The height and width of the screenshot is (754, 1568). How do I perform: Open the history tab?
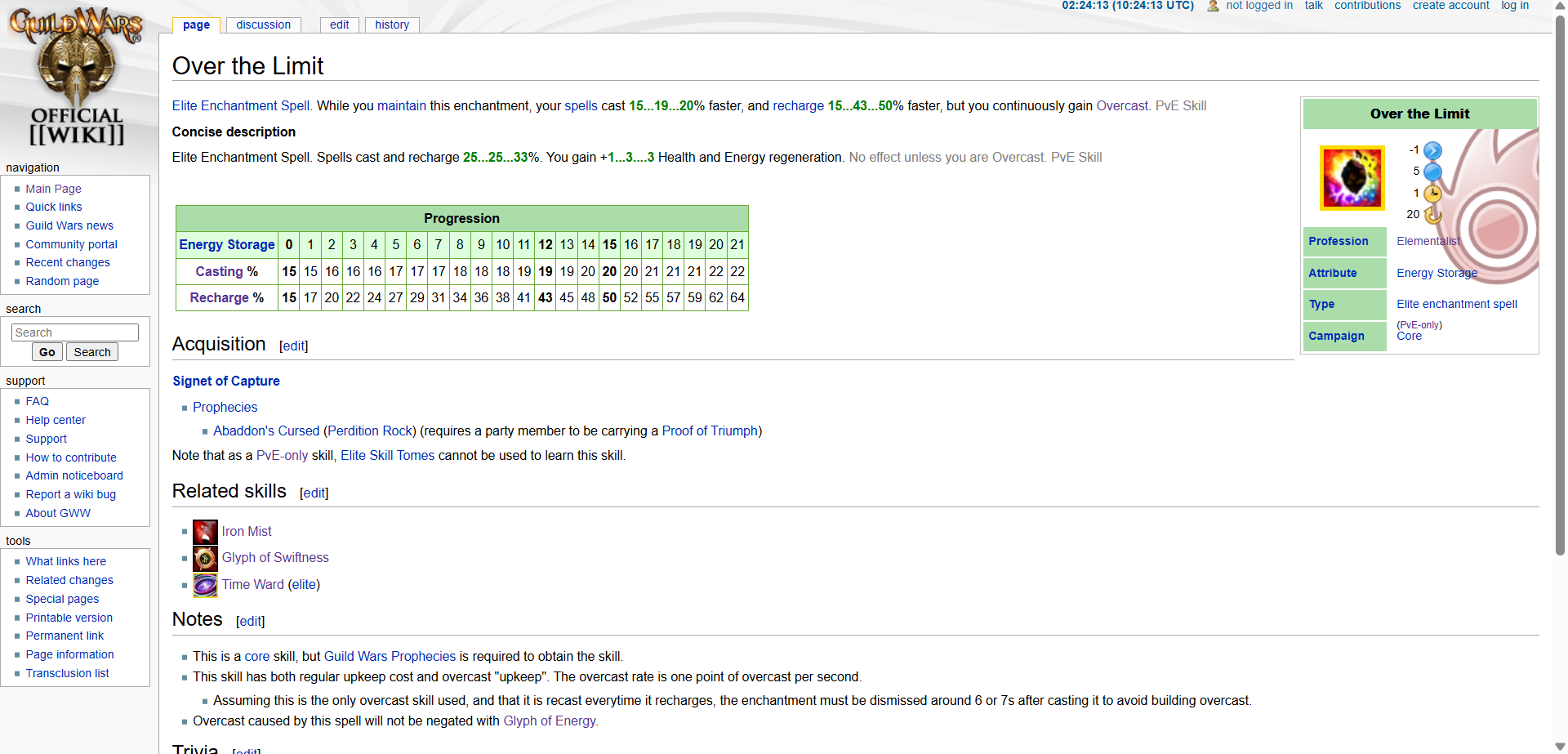click(x=392, y=25)
